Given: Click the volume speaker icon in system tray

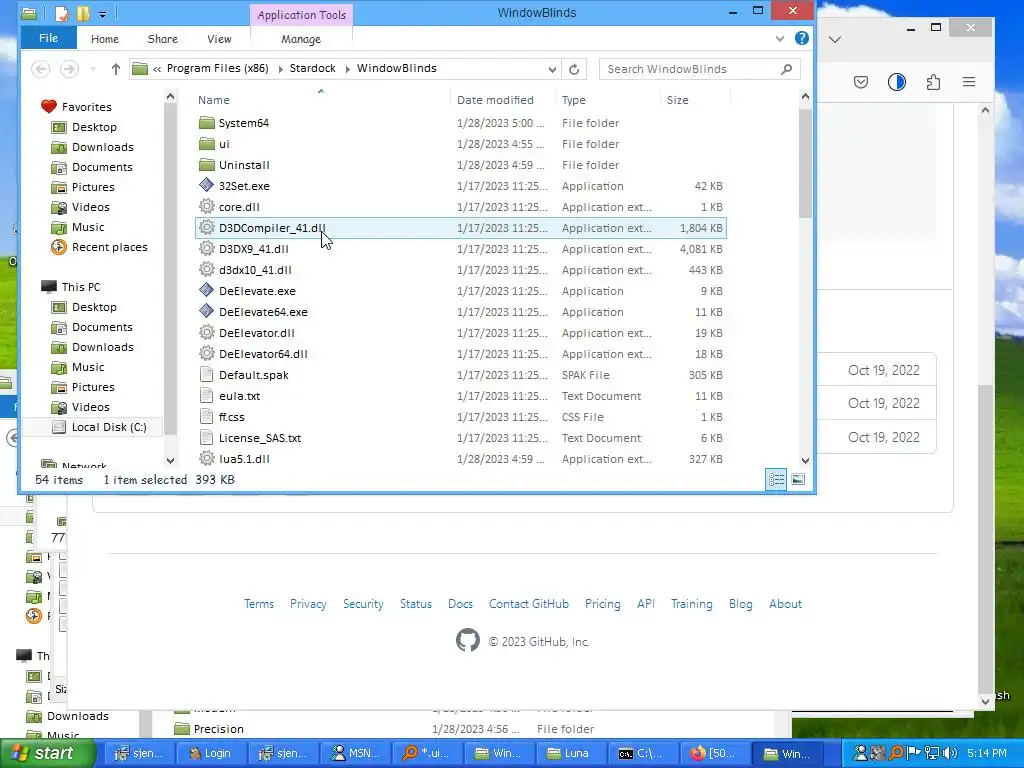Looking at the screenshot, I should 950,753.
